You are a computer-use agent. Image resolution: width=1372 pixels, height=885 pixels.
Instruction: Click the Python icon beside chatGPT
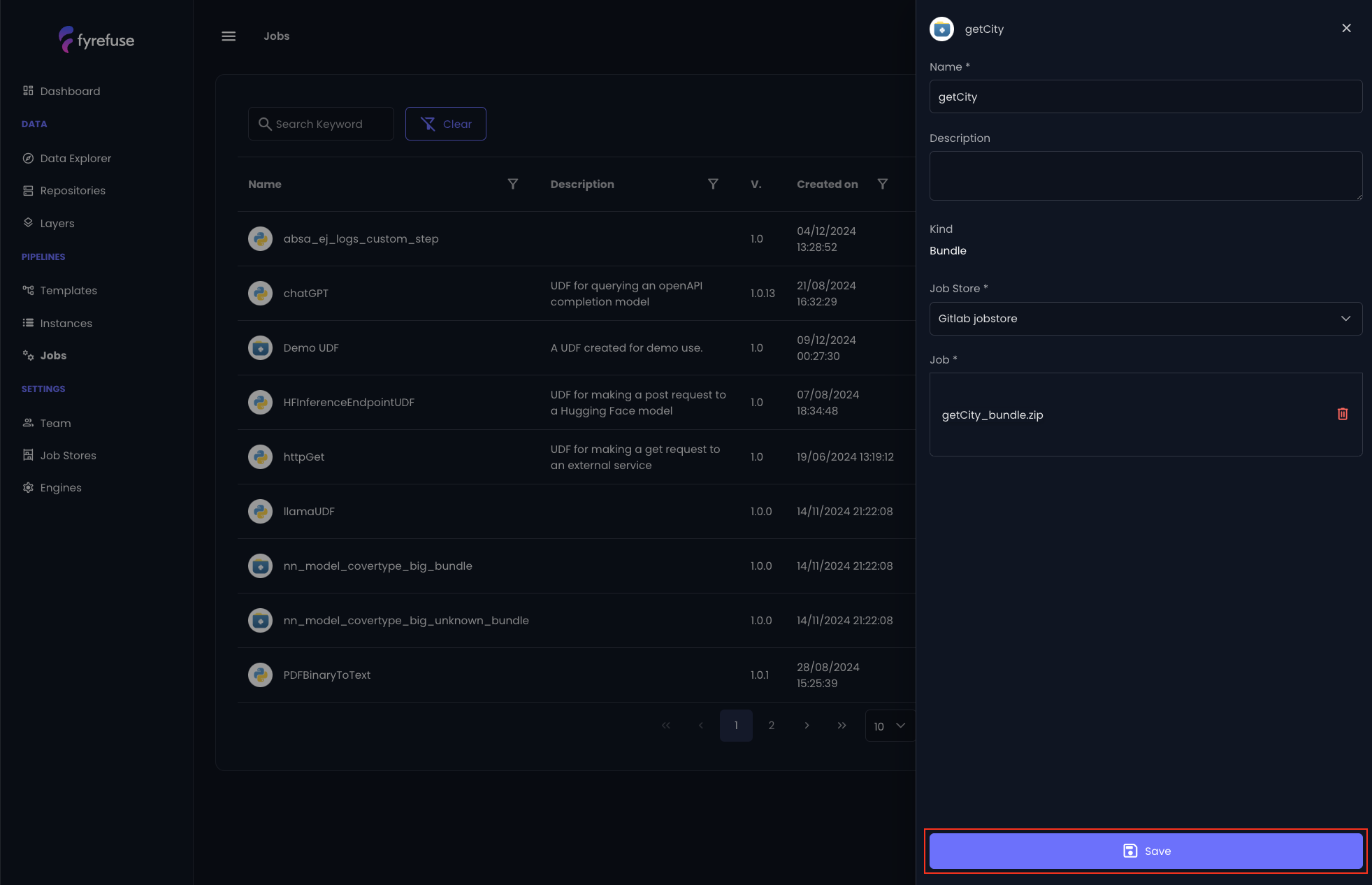[x=260, y=293]
